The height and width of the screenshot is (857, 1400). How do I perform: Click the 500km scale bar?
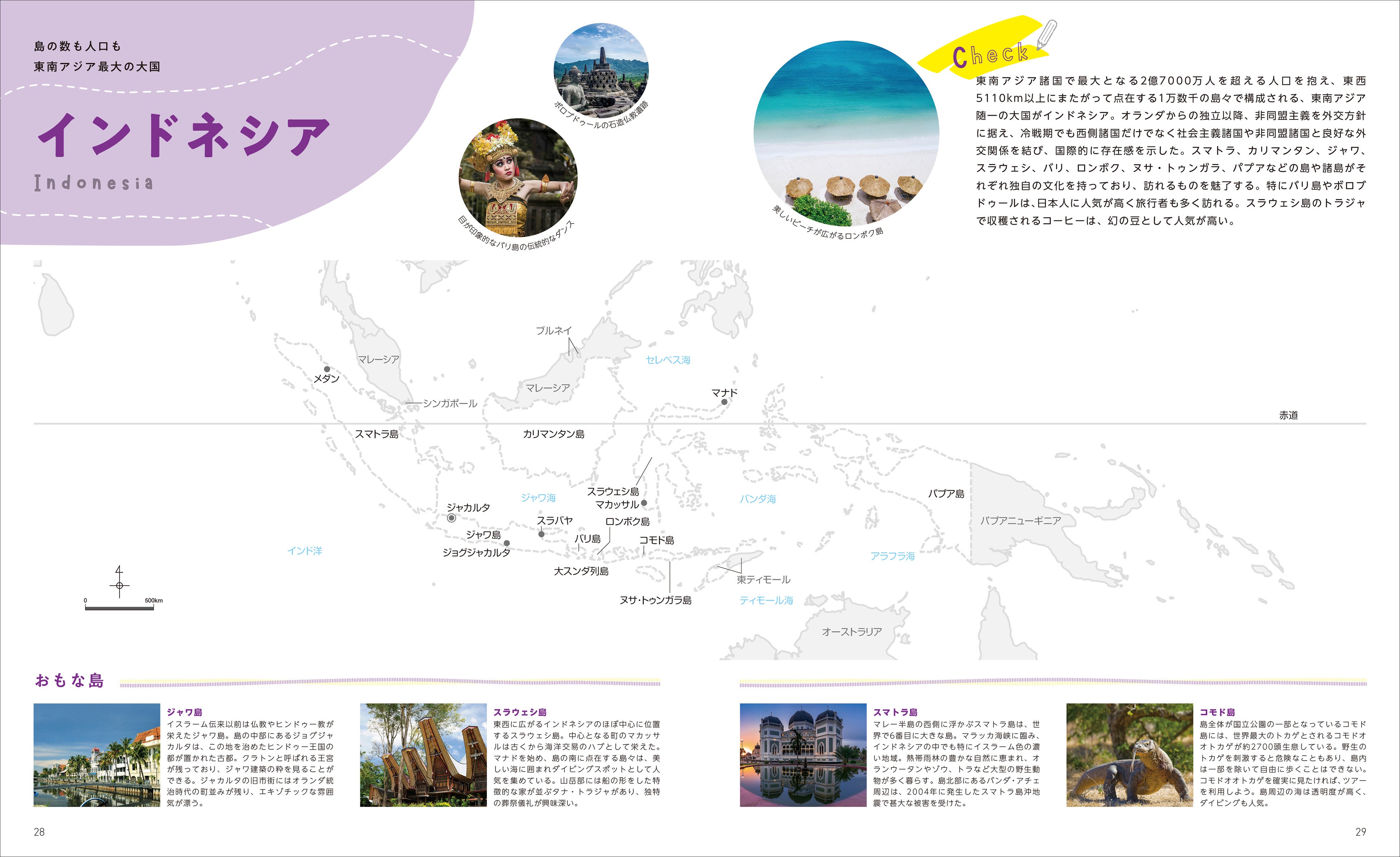point(119,608)
